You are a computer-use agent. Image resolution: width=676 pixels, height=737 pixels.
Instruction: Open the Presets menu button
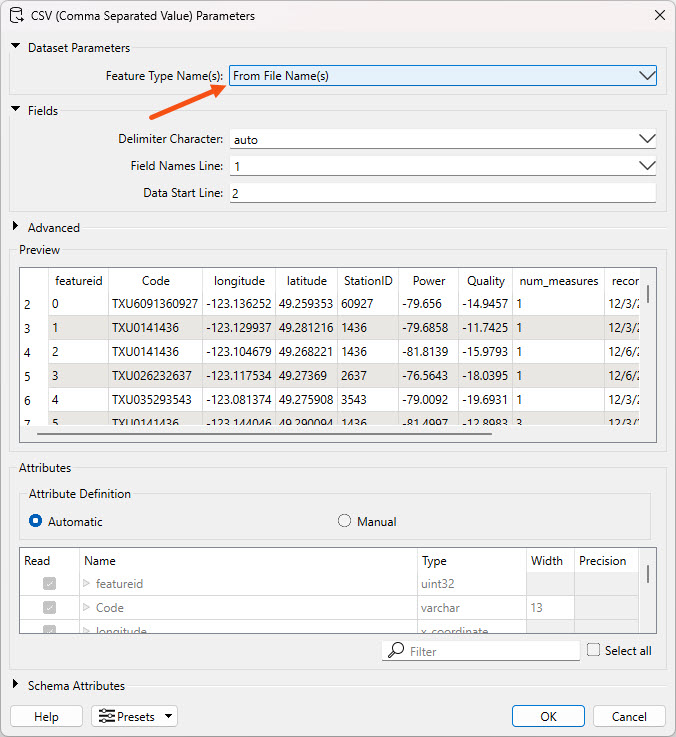pos(134,716)
